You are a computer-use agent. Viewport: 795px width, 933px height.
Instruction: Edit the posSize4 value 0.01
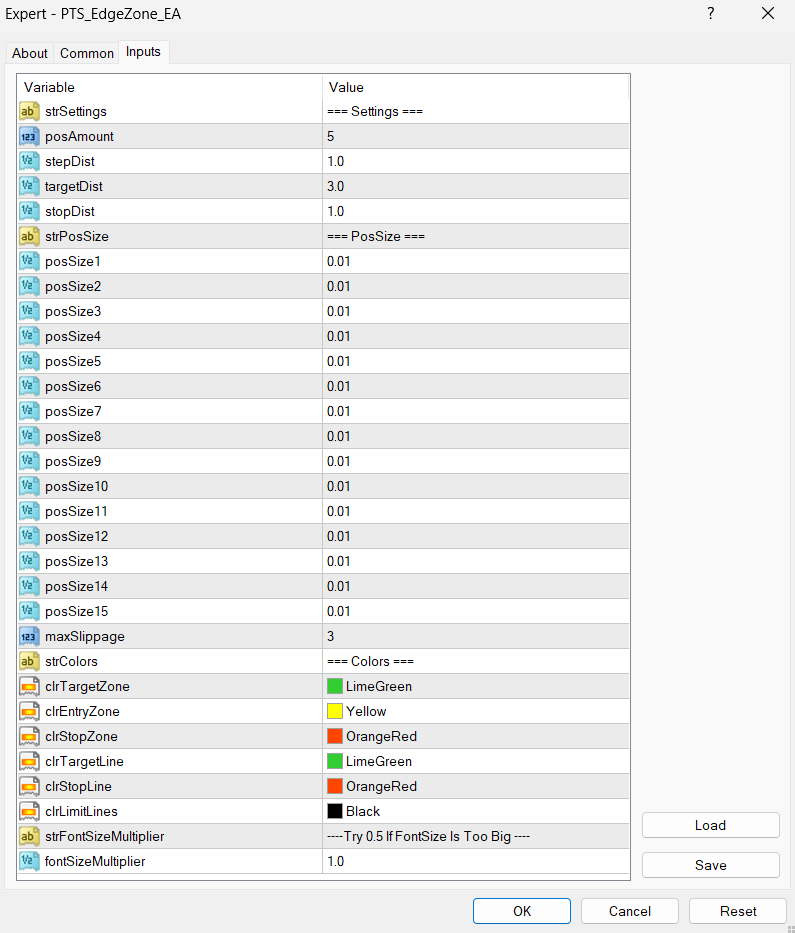coord(475,336)
